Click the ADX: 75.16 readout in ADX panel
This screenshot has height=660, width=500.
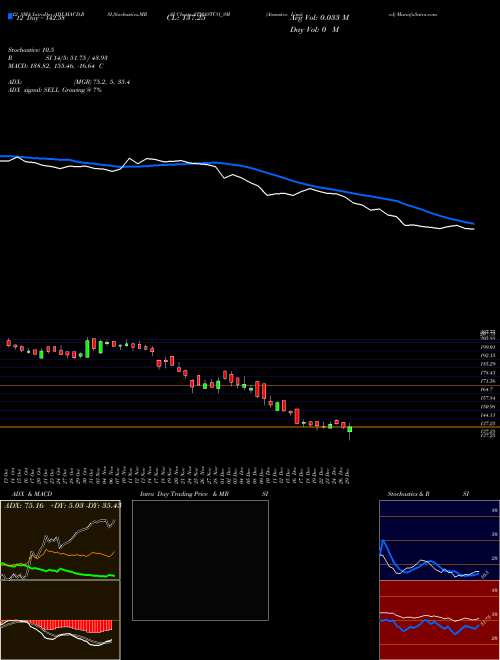(x=24, y=506)
